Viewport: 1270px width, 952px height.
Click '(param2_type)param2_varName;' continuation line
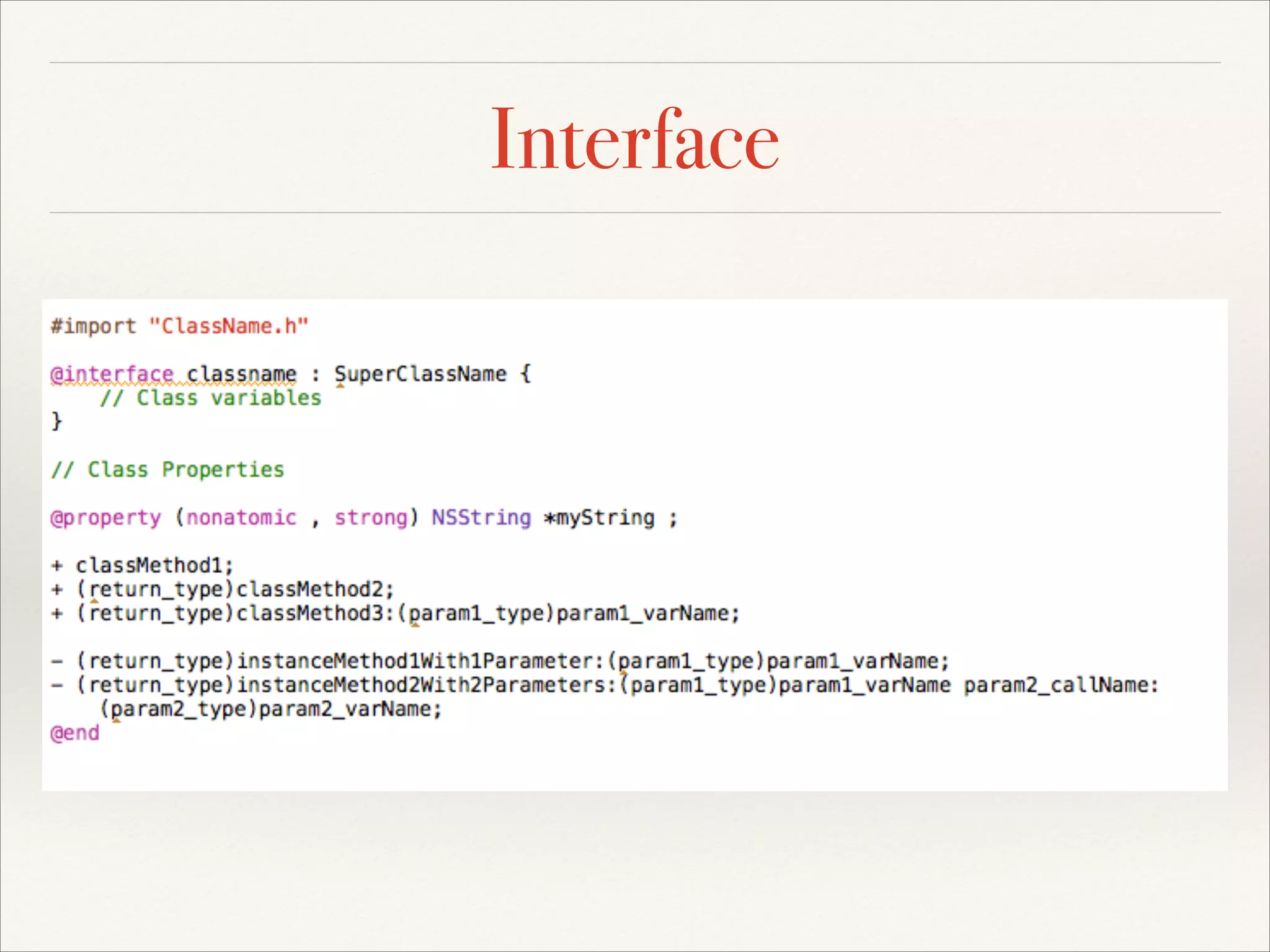[271, 709]
